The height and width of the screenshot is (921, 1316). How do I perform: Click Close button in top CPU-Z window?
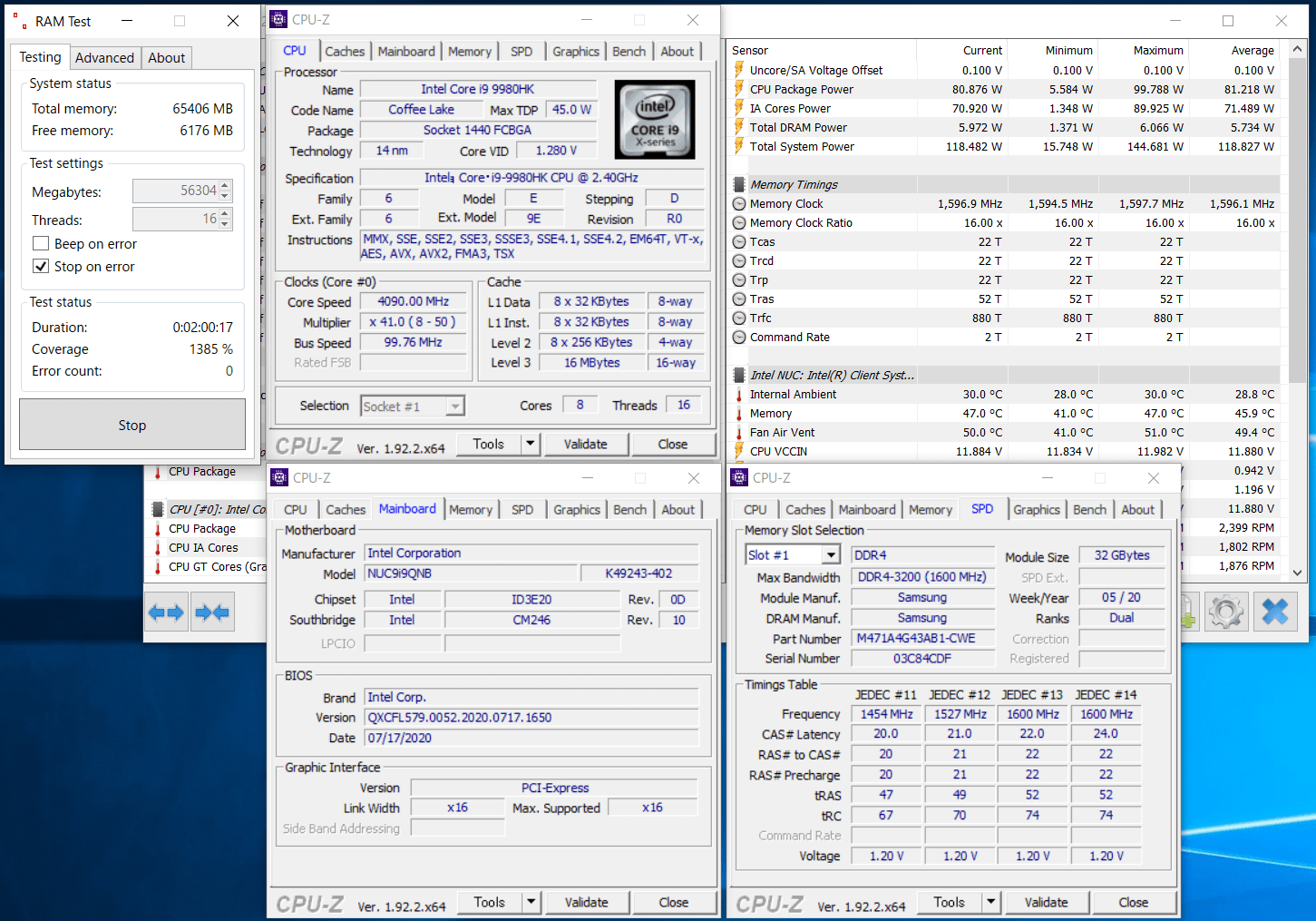click(673, 445)
